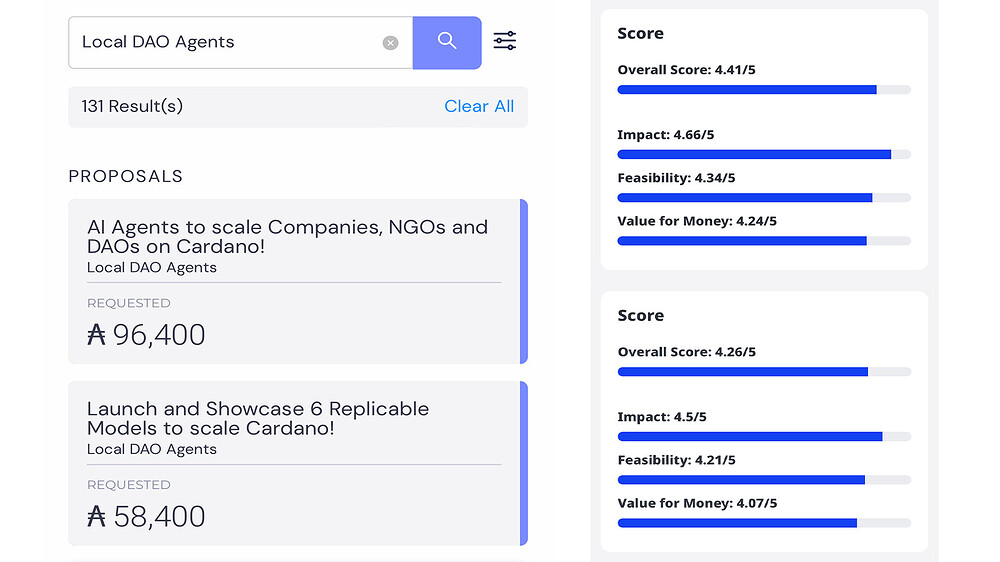Click the magnifying glass search button

point(447,42)
